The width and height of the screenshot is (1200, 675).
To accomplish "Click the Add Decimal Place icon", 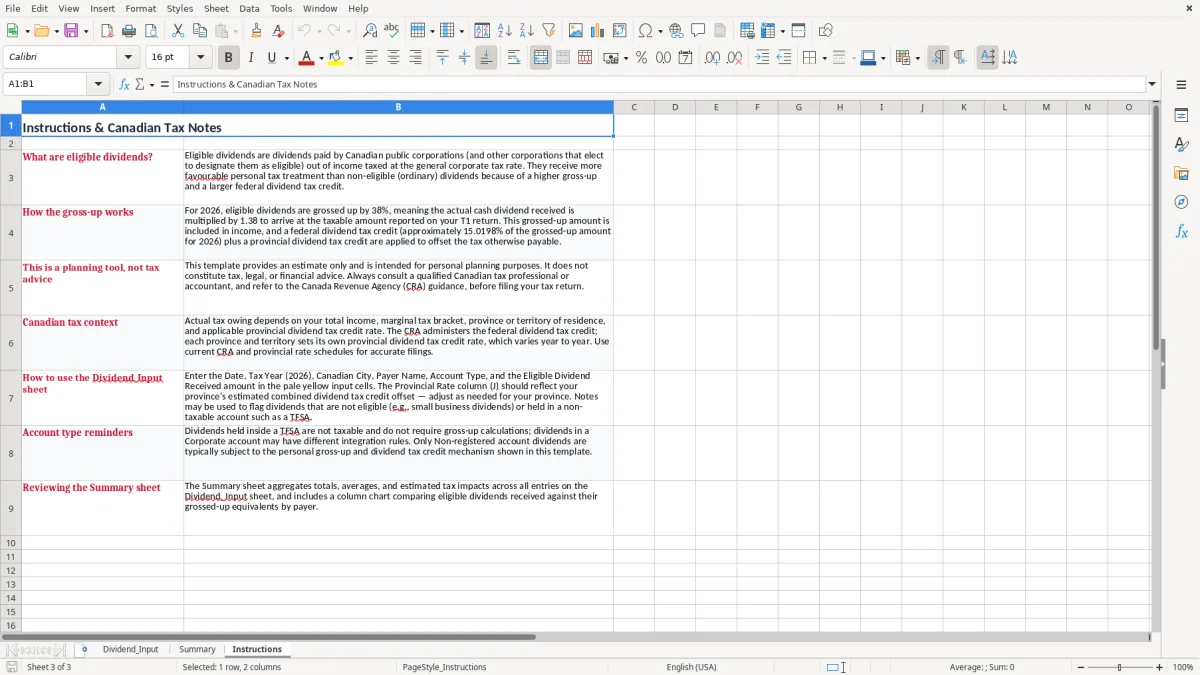I will pos(712,58).
